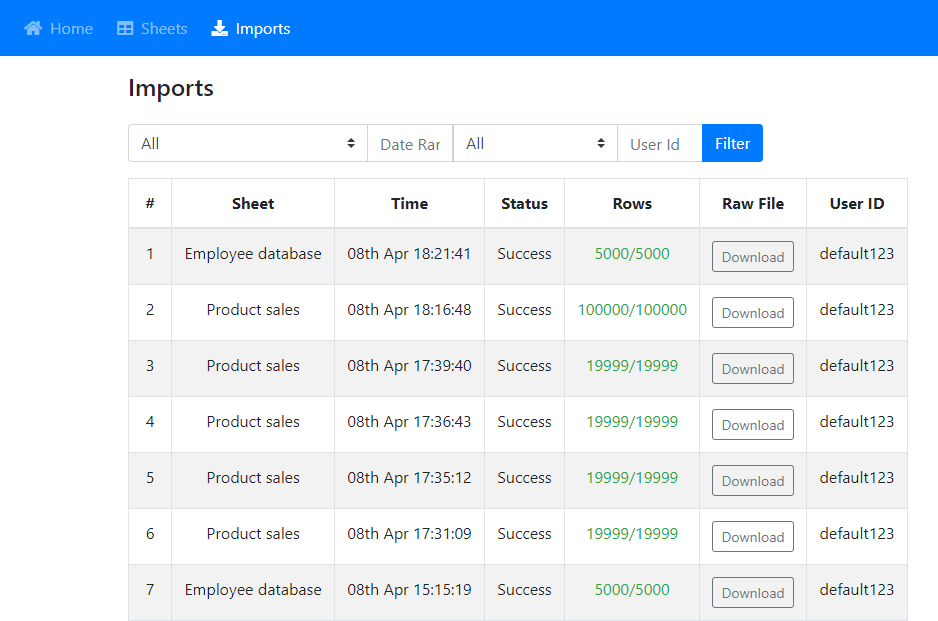Select the Time column header

coord(409,203)
